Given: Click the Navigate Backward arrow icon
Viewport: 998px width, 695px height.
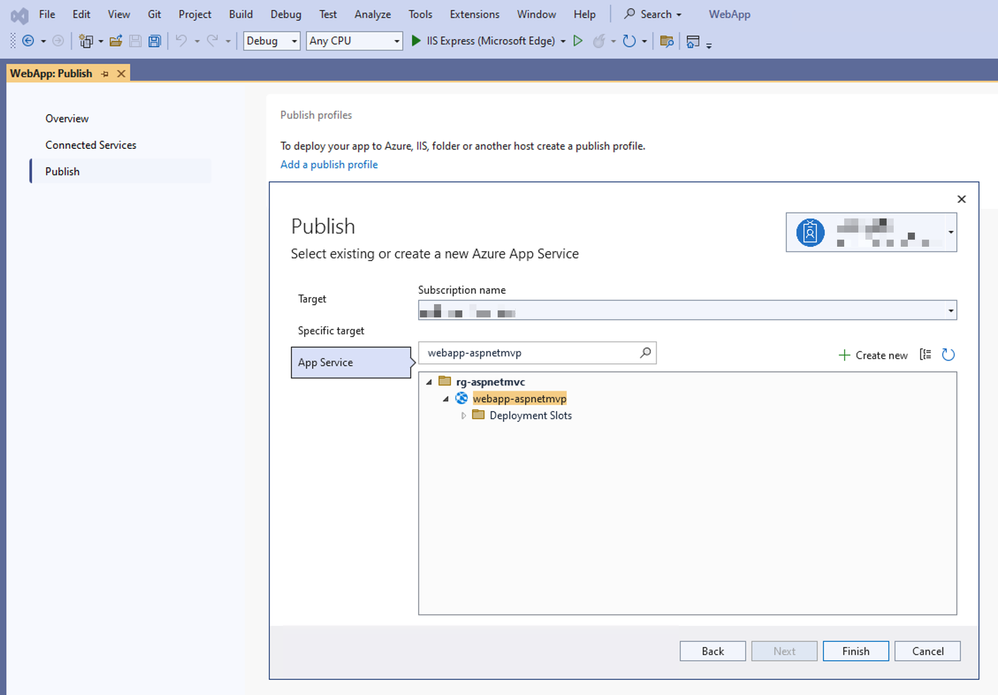Looking at the screenshot, I should pyautogui.click(x=28, y=41).
